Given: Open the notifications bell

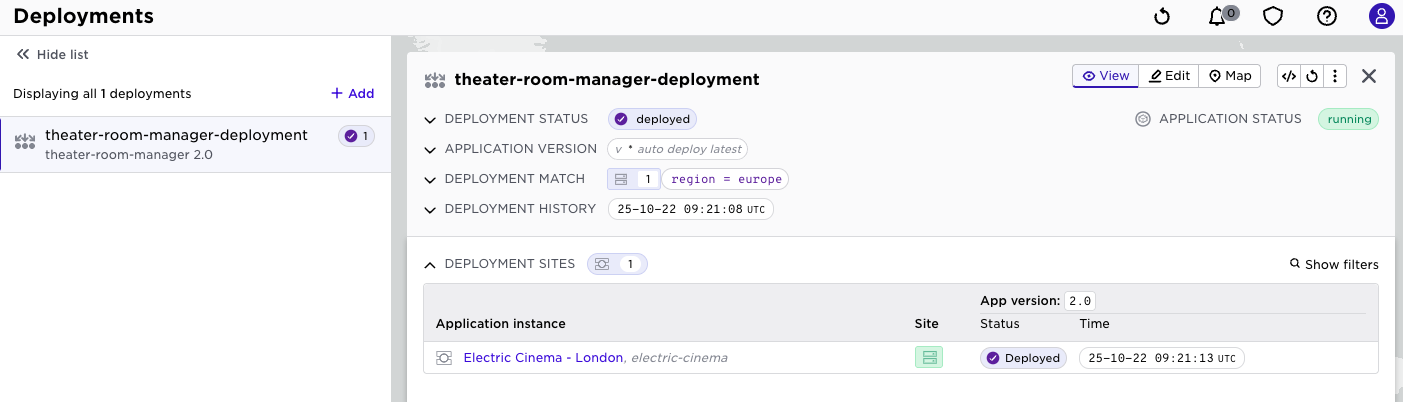Looking at the screenshot, I should pyautogui.click(x=1217, y=16).
